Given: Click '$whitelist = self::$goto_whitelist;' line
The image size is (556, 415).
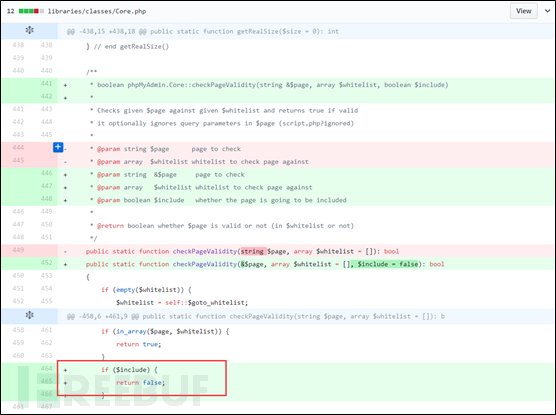Looking at the screenshot, I should tap(182, 303).
